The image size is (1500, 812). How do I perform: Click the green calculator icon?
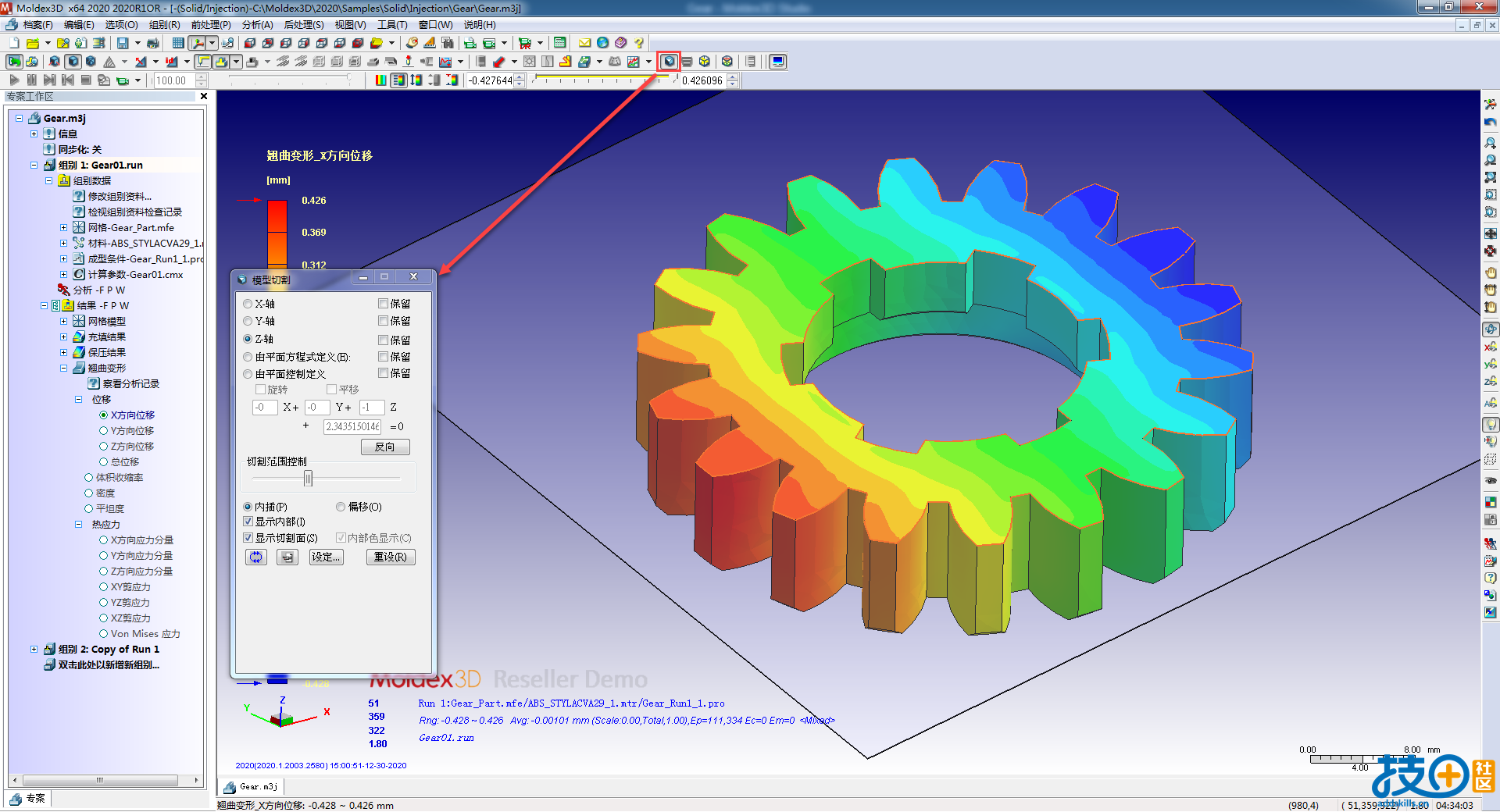tap(560, 43)
